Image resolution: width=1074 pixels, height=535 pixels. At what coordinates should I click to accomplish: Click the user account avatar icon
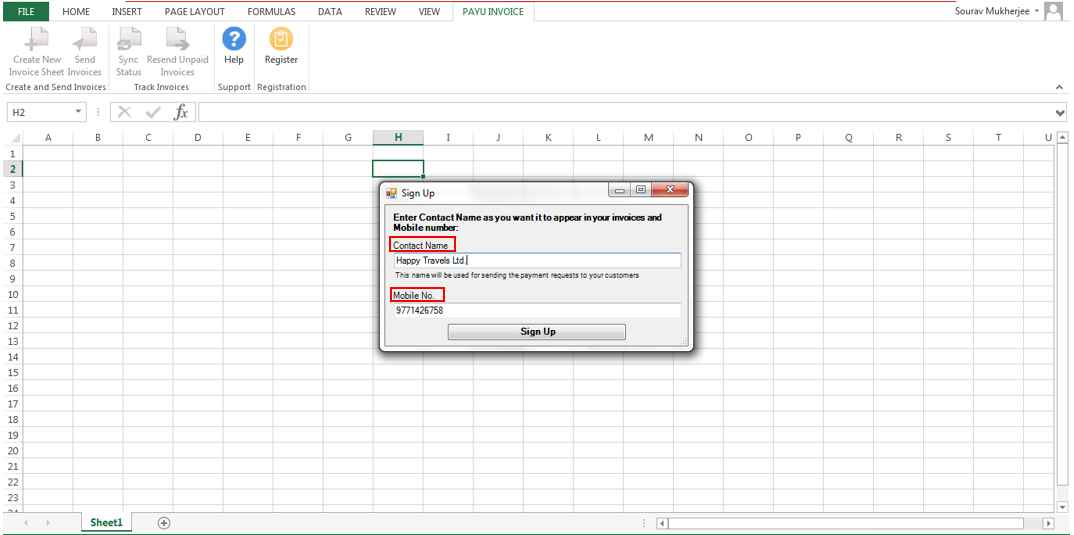[x=1053, y=12]
